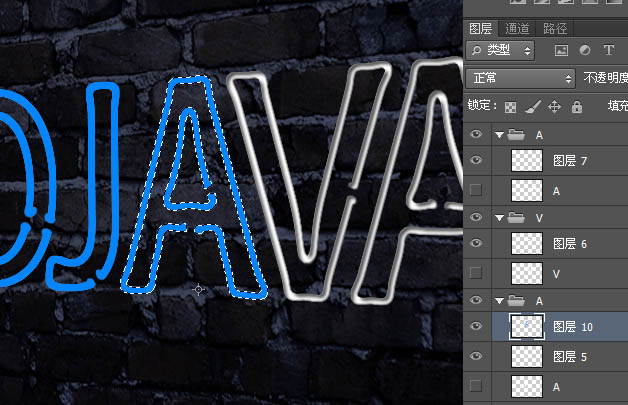
Task: Hide 图层 5 via its eye icon
Action: point(476,356)
